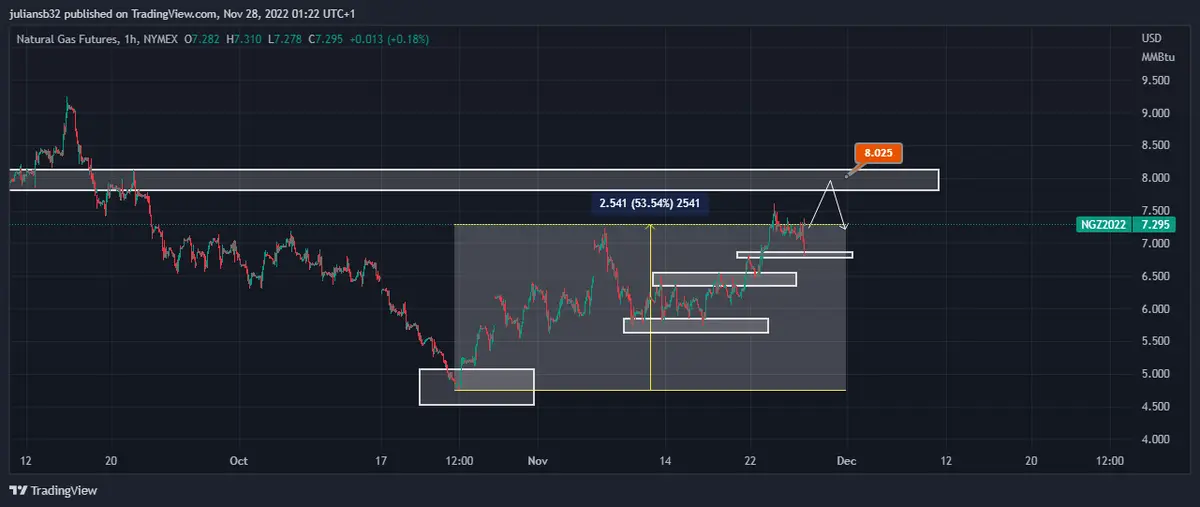Click the small rectangle near 6.850 level
1200x507 pixels.
[795, 255]
